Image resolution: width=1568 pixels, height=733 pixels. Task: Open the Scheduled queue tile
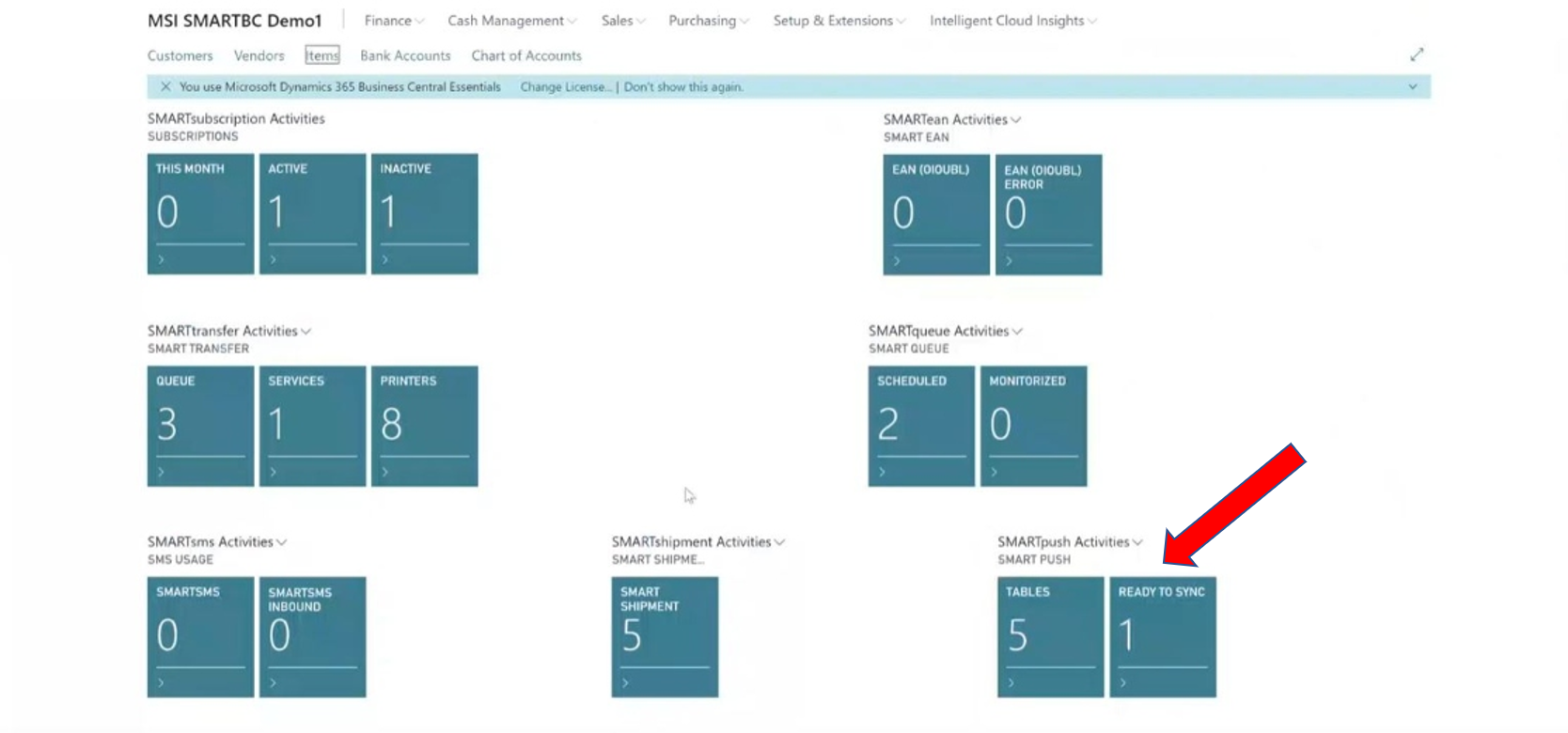pos(921,427)
